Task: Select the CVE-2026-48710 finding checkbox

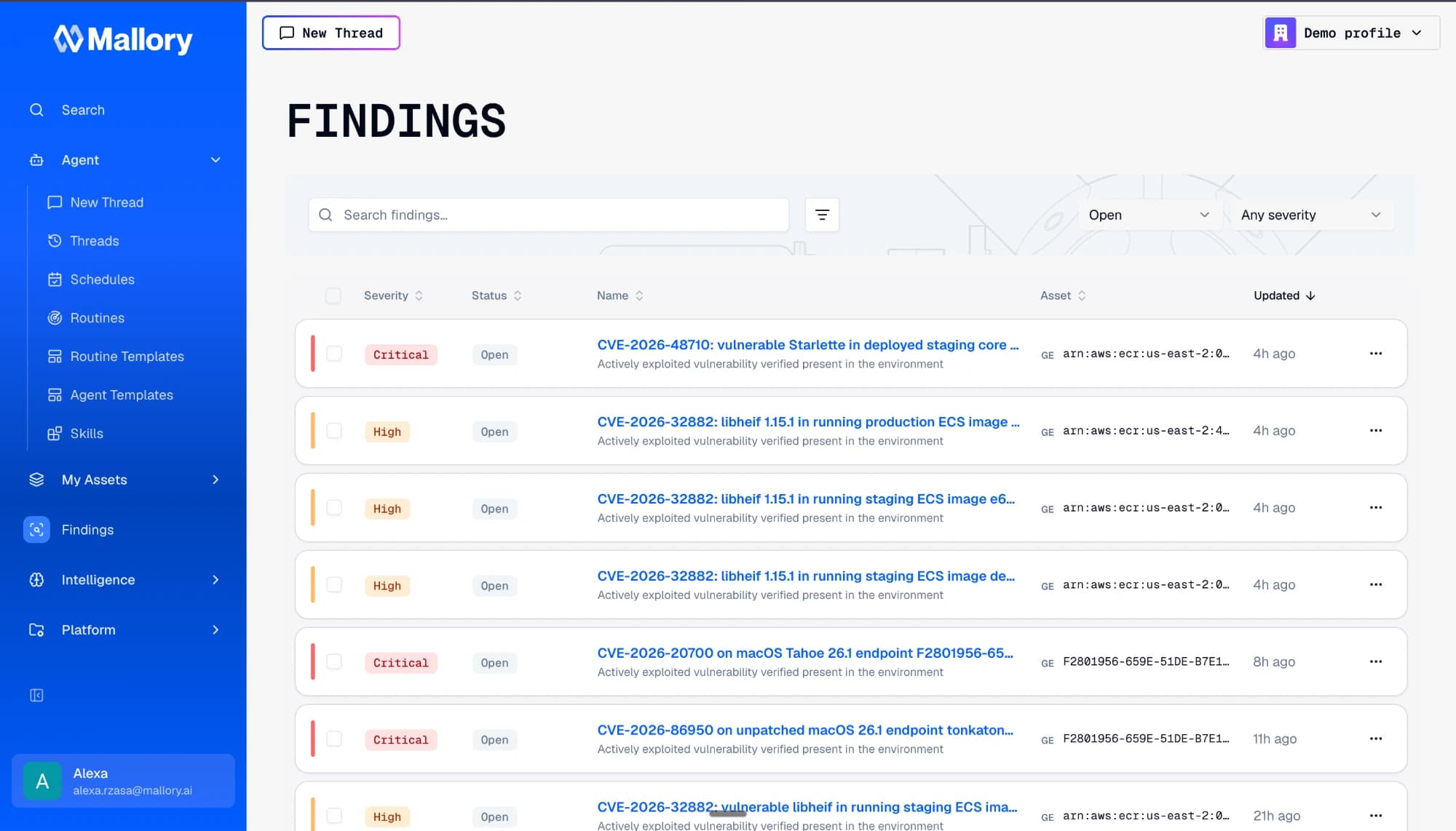Action: [x=334, y=354]
